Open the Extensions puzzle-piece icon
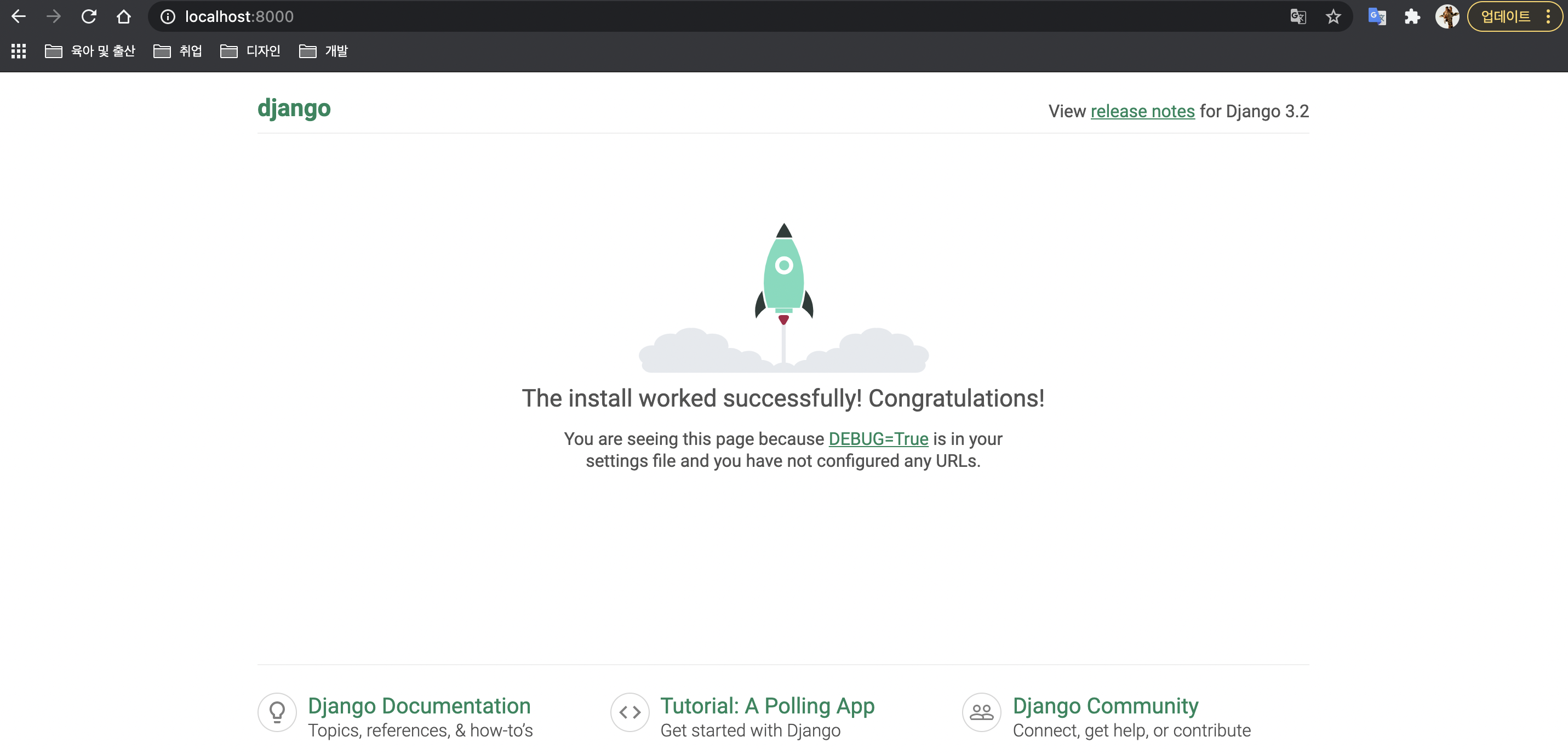The image size is (1568, 754). (1412, 16)
